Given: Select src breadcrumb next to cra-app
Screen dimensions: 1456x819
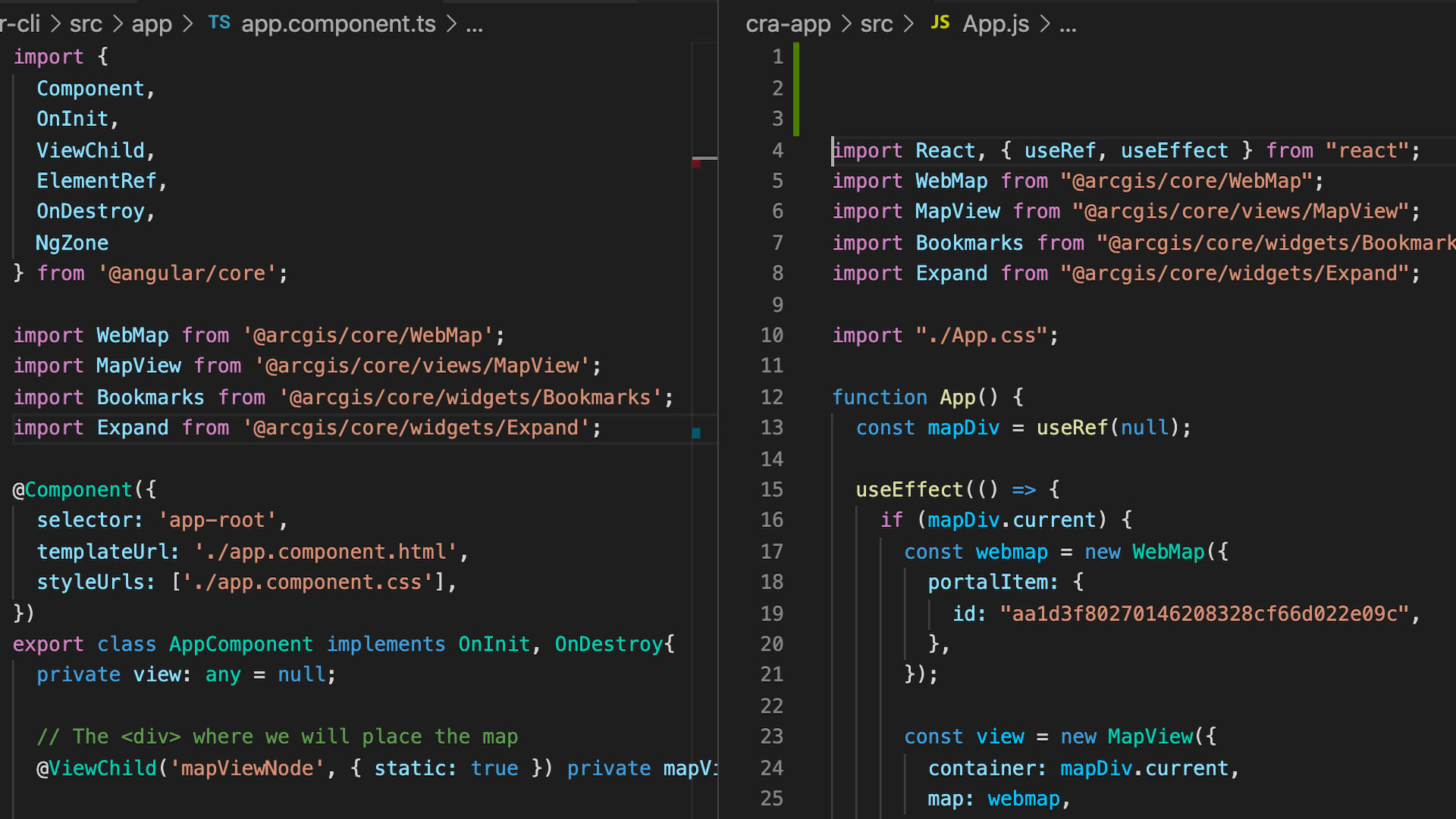Looking at the screenshot, I should (876, 24).
